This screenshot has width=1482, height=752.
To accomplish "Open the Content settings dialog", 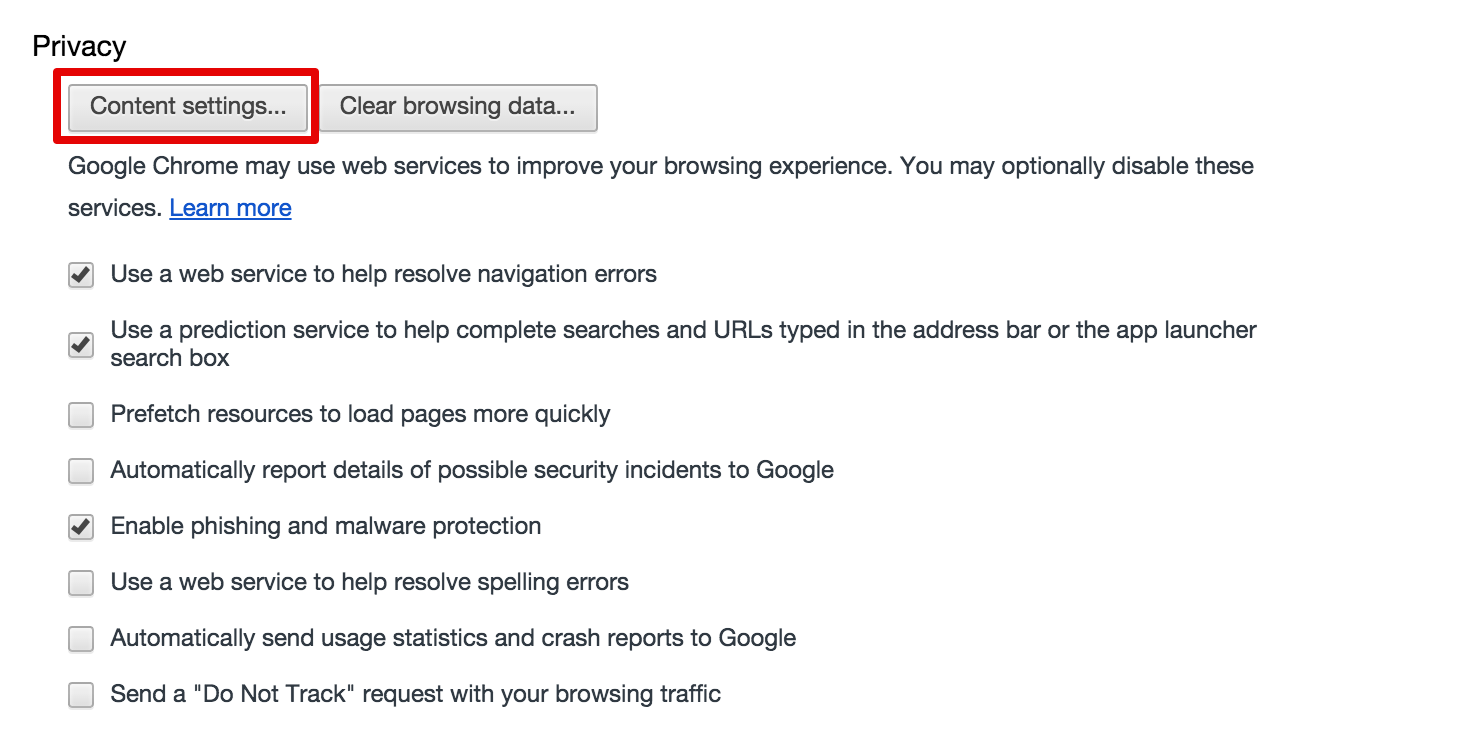I will [x=188, y=107].
